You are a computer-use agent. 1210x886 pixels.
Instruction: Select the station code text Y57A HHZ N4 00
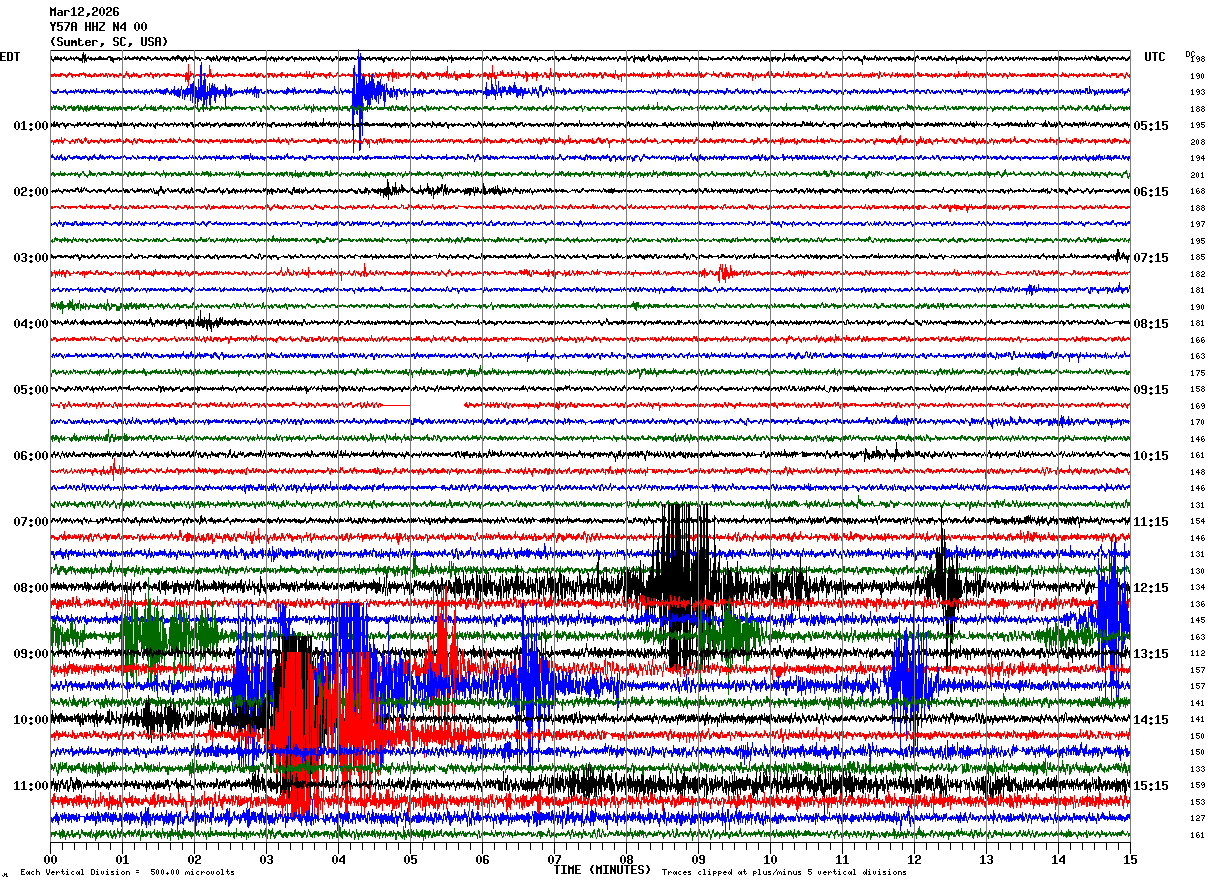[98, 27]
